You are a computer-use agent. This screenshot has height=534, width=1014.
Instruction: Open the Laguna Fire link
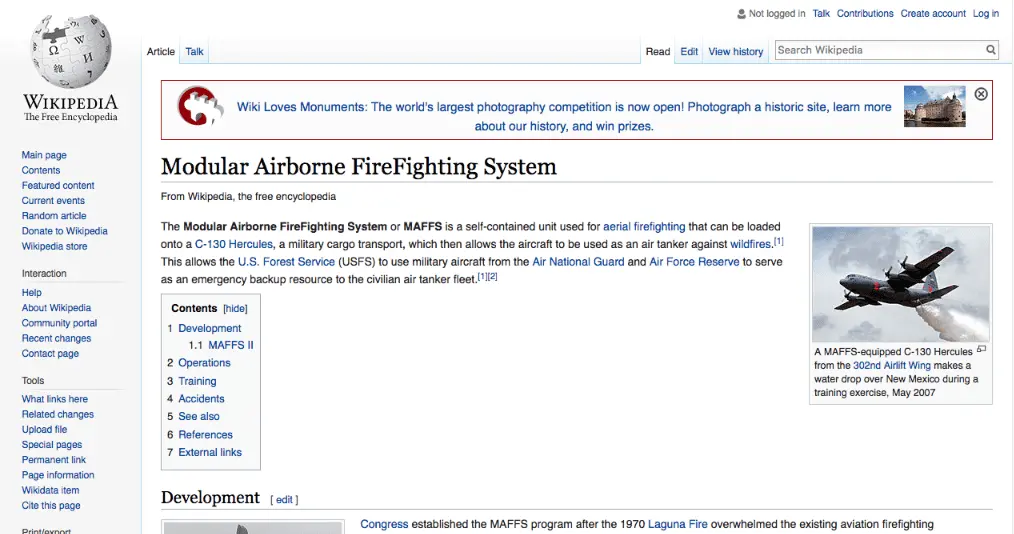[x=678, y=524]
